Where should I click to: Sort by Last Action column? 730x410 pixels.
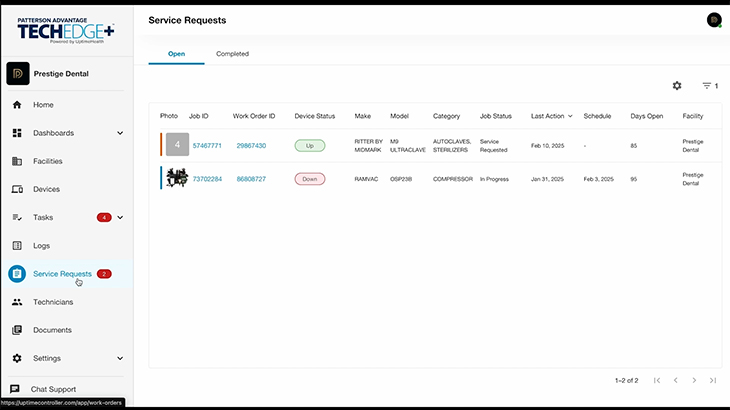pos(551,116)
